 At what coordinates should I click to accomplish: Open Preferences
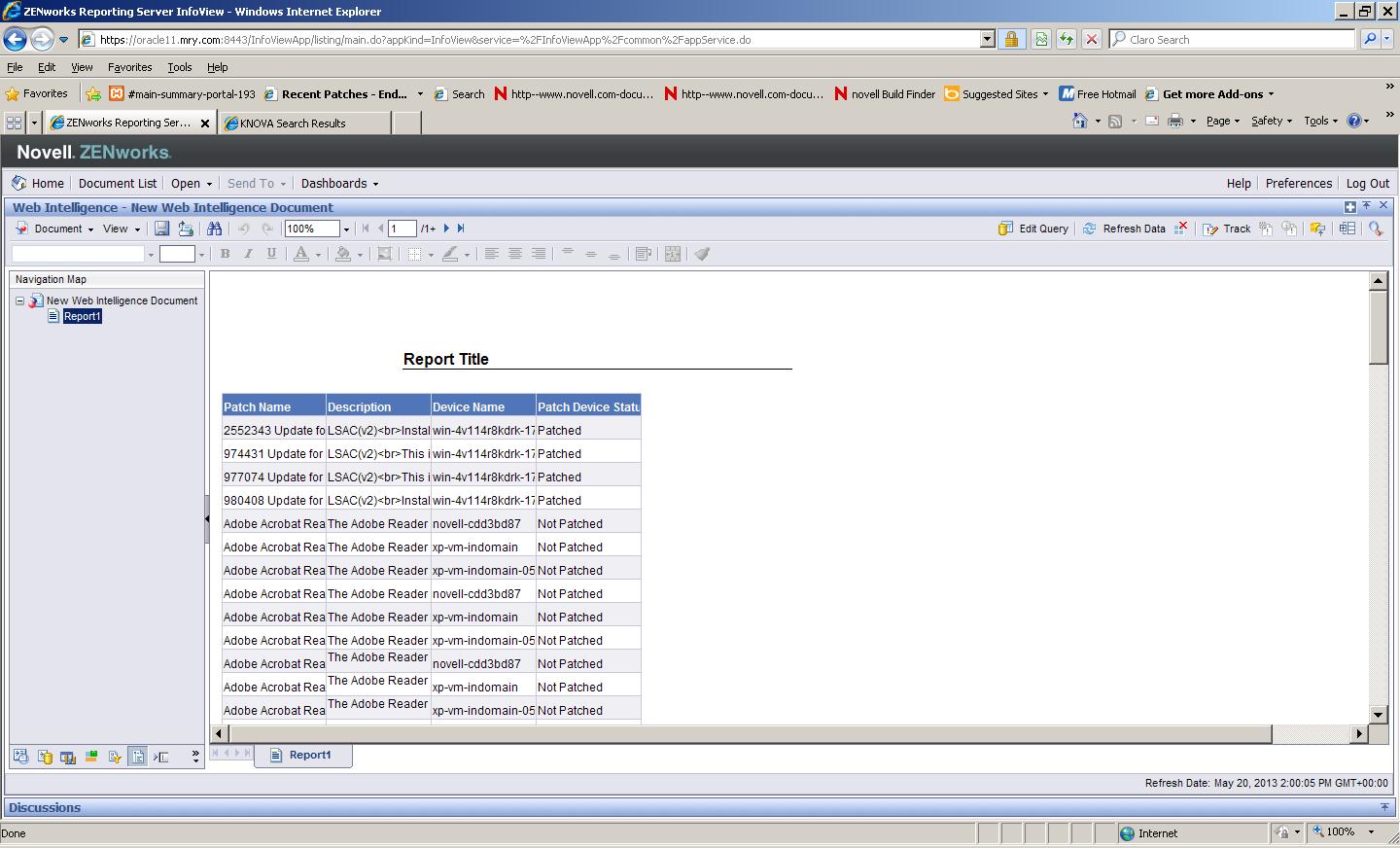[x=1299, y=183]
